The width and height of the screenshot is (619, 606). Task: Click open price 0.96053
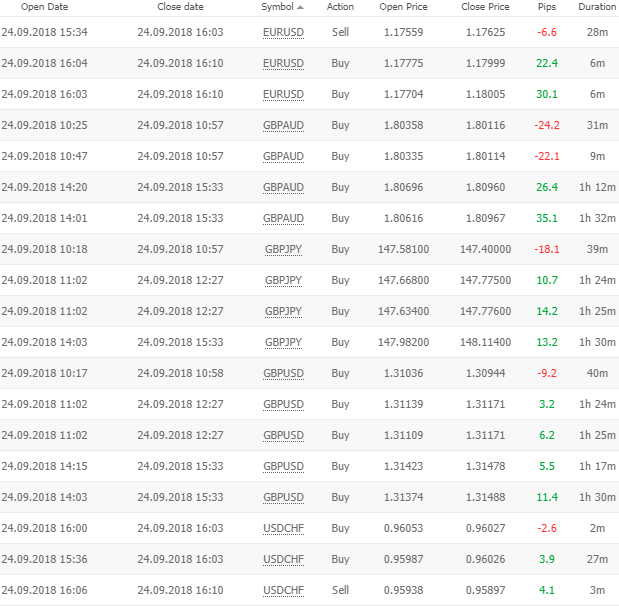pos(403,528)
